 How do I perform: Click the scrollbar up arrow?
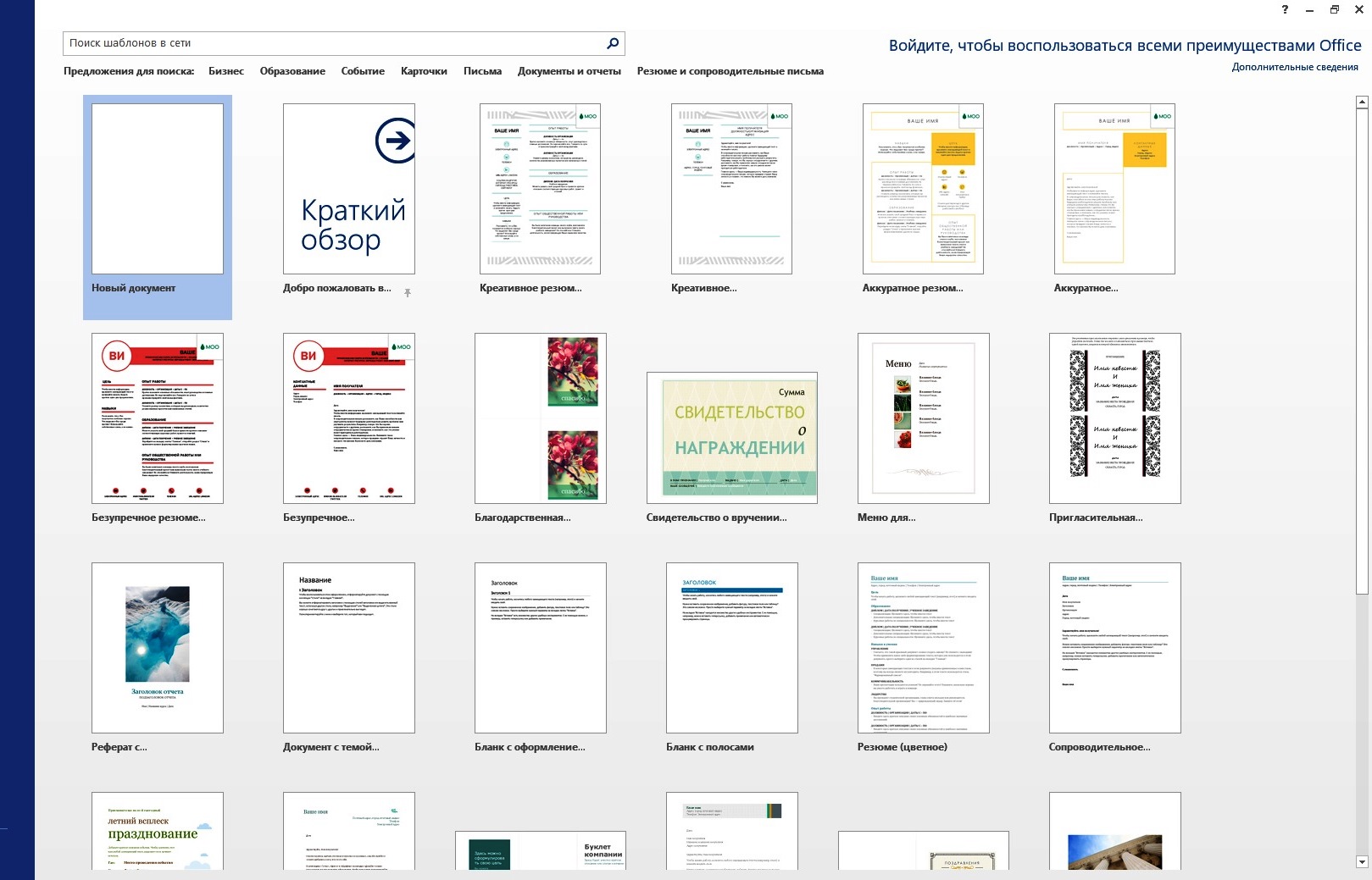point(1362,102)
